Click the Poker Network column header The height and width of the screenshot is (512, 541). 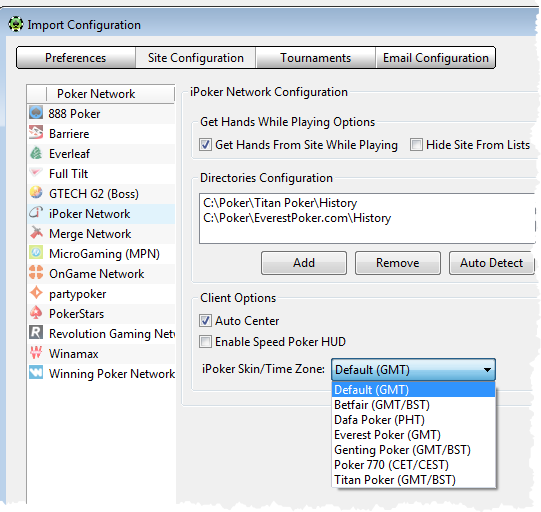pyautogui.click(x=110, y=93)
